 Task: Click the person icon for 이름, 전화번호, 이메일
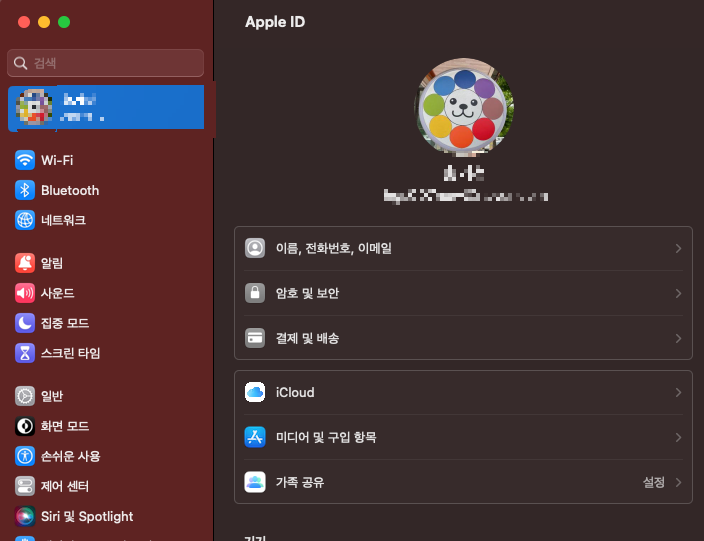click(x=255, y=248)
